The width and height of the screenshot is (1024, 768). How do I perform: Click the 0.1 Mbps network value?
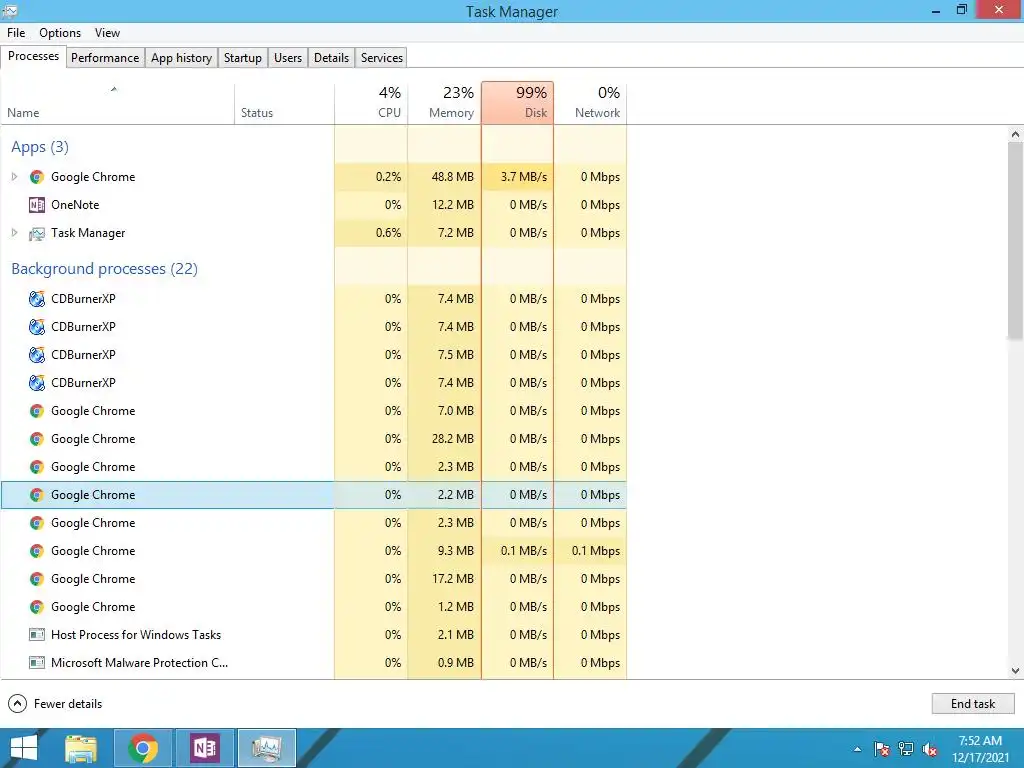pos(596,551)
